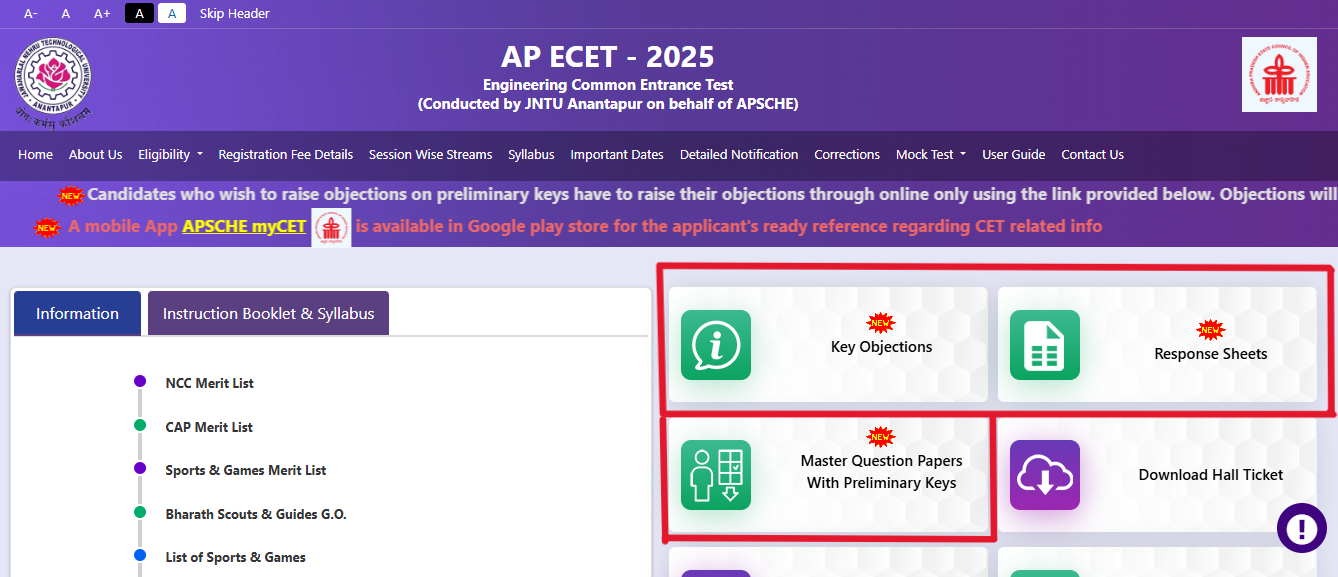
Task: Click the APSCHE council logo
Action: (x=1279, y=75)
